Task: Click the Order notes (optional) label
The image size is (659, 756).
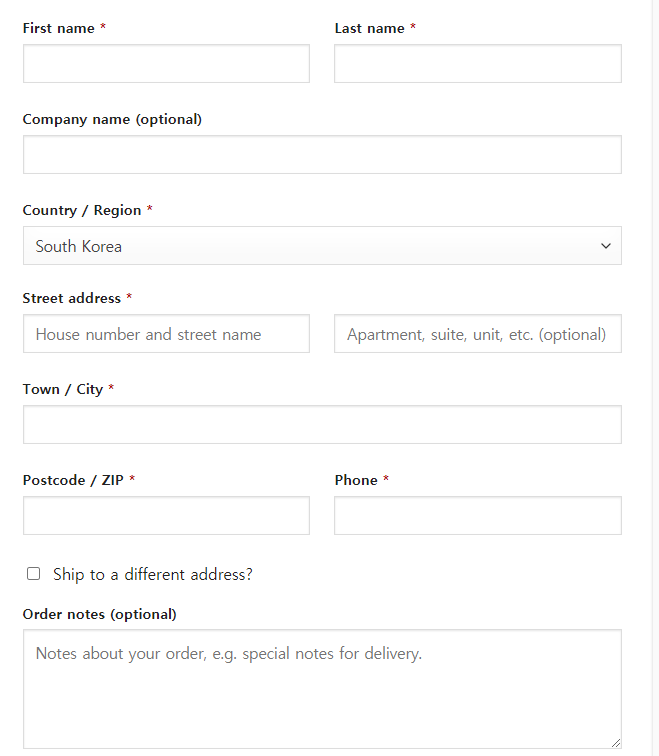Action: coord(100,614)
